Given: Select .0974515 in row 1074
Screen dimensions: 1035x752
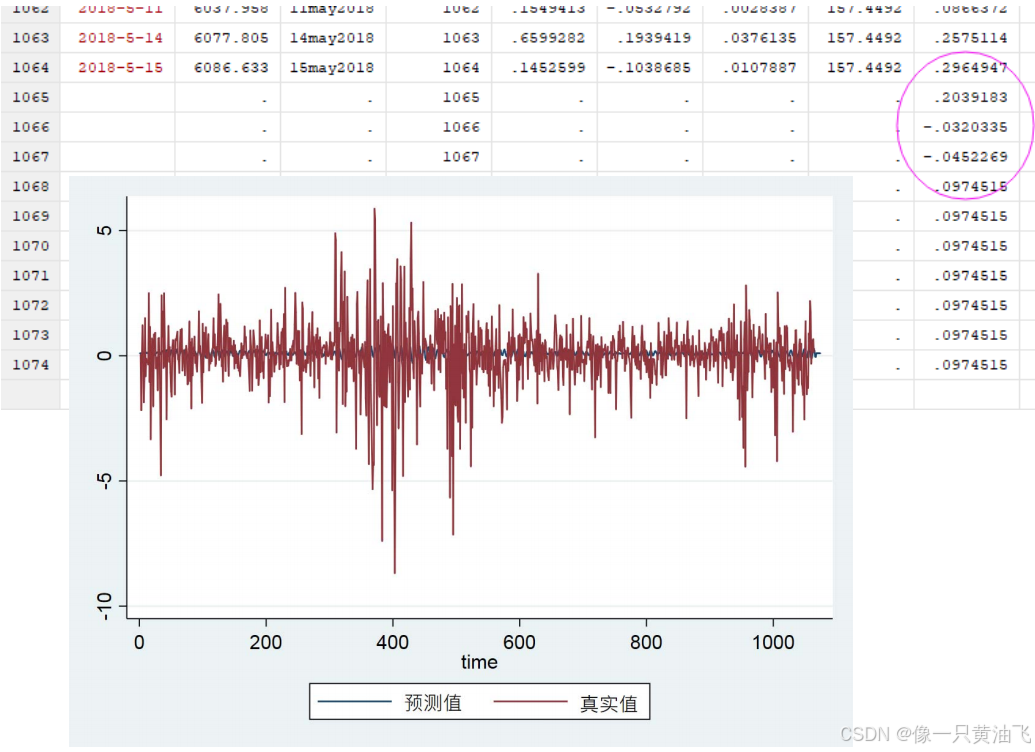Looking at the screenshot, I should 970,364.
